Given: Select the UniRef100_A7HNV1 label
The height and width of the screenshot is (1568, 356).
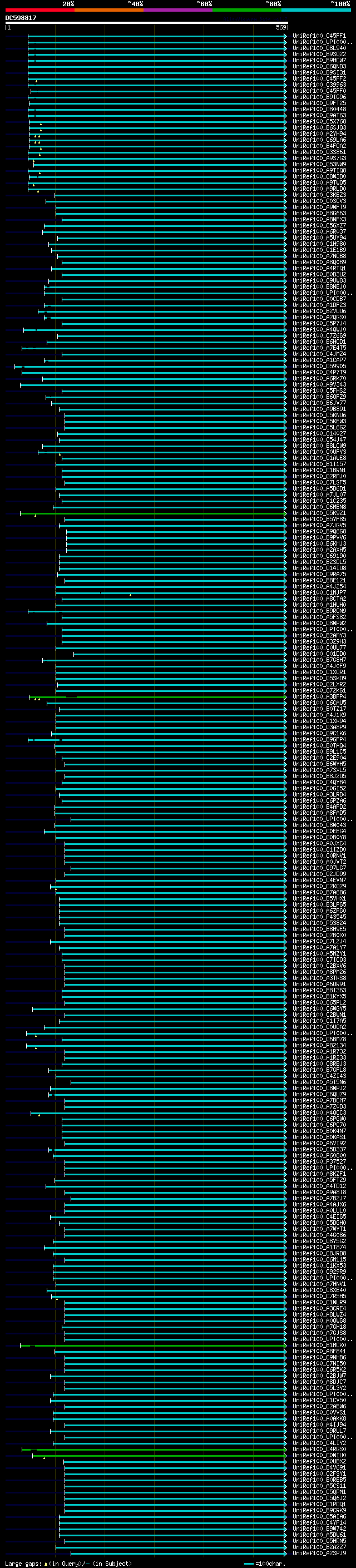Looking at the screenshot, I should 319,1284.
